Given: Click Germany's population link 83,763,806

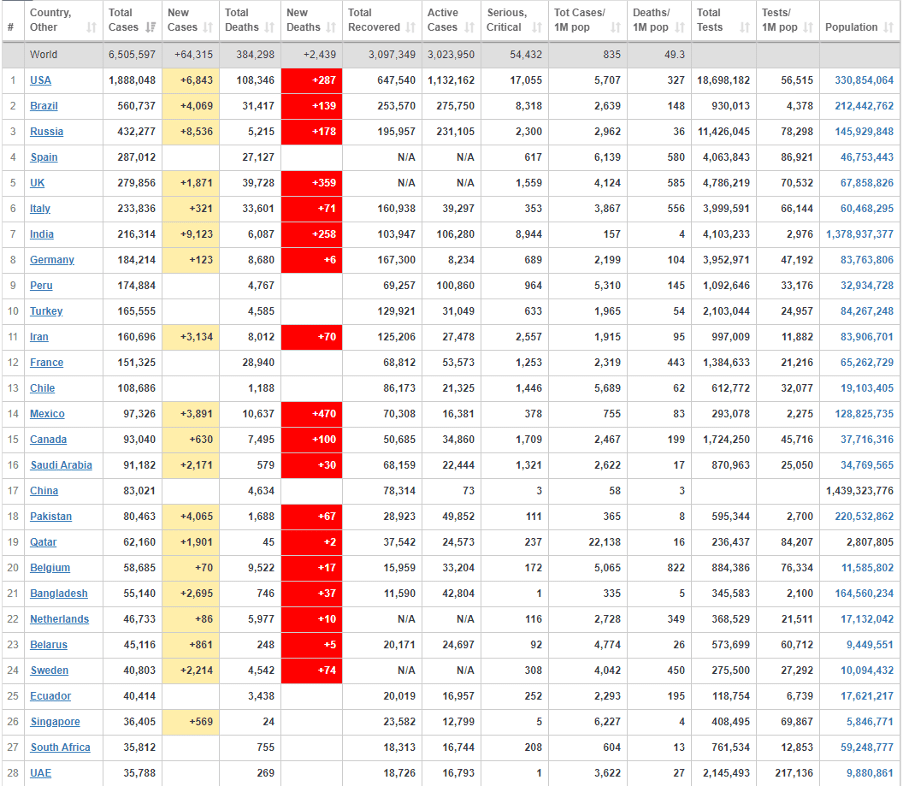Looking at the screenshot, I should point(867,260).
